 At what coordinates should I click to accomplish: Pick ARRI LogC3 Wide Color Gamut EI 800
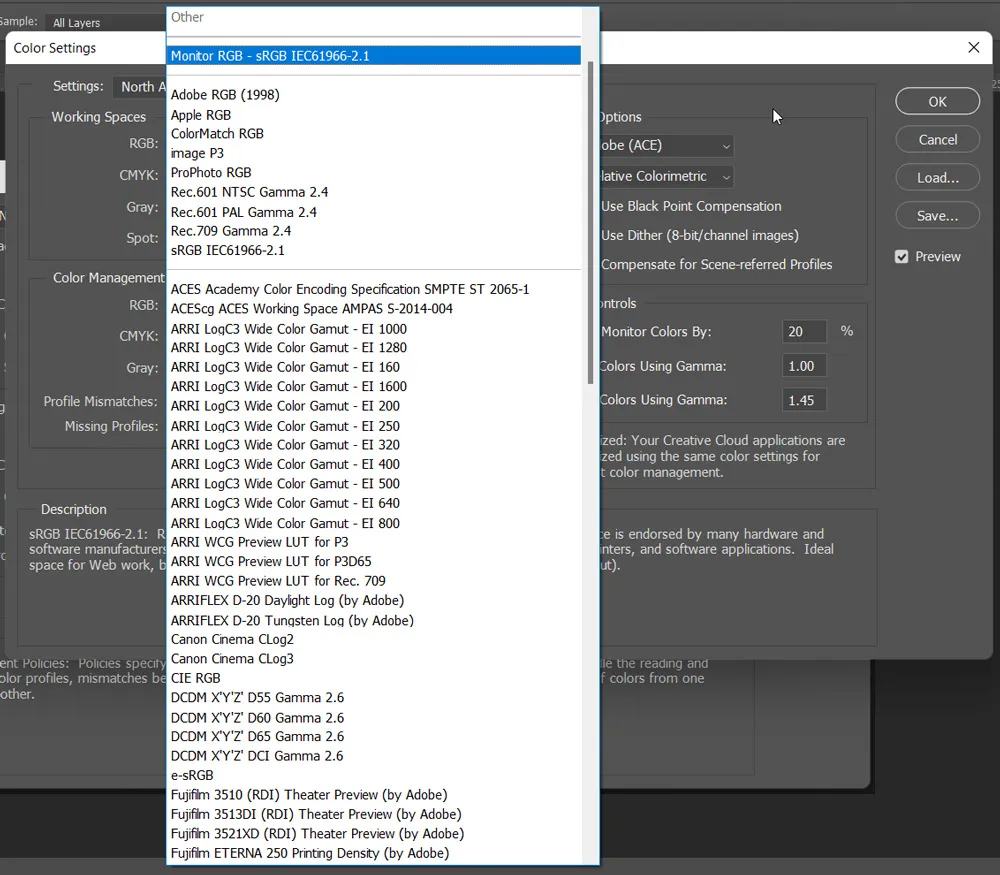coord(285,523)
